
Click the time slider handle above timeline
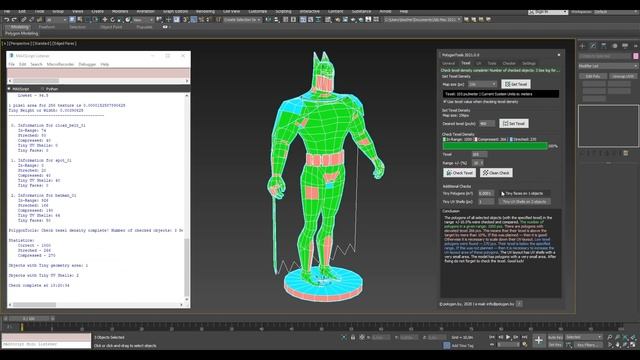pyautogui.click(x=28, y=318)
